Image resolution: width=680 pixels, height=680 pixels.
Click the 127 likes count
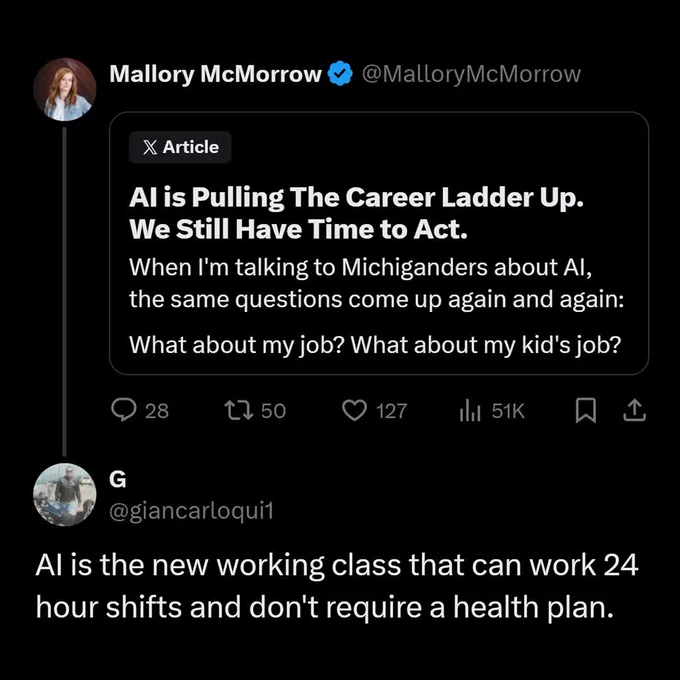391,411
